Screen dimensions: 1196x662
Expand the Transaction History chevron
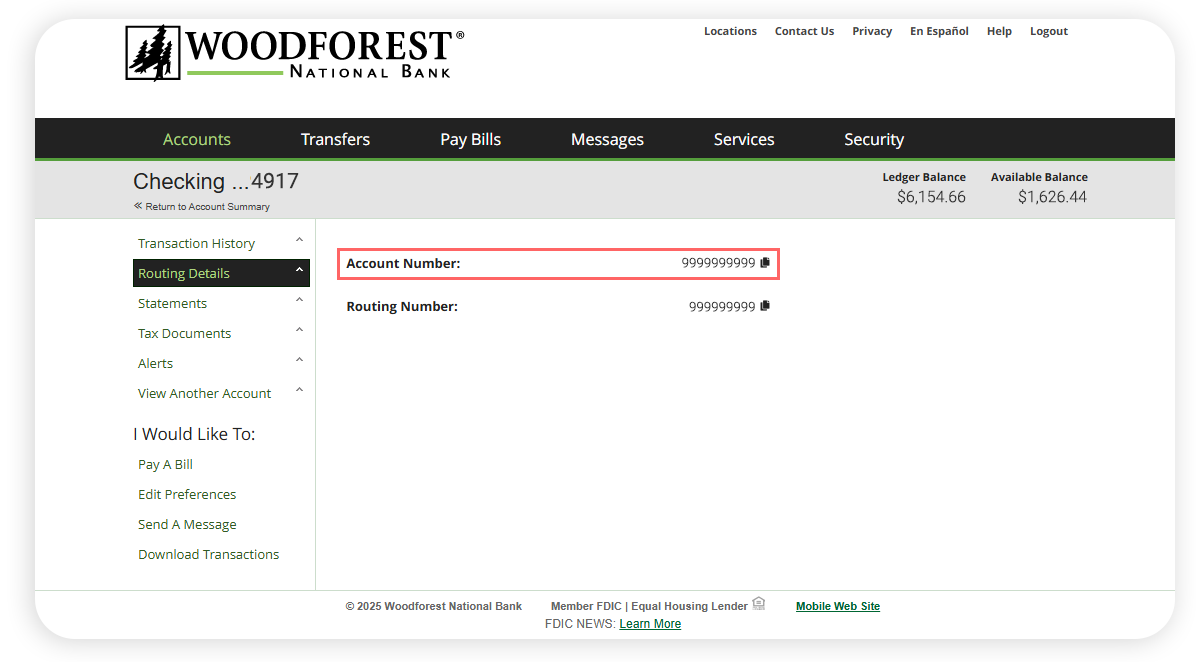click(299, 241)
